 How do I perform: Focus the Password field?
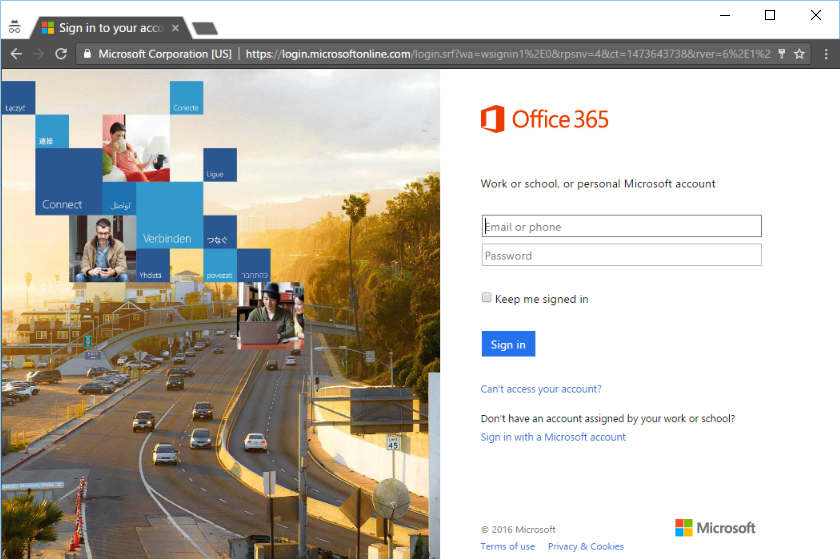621,255
